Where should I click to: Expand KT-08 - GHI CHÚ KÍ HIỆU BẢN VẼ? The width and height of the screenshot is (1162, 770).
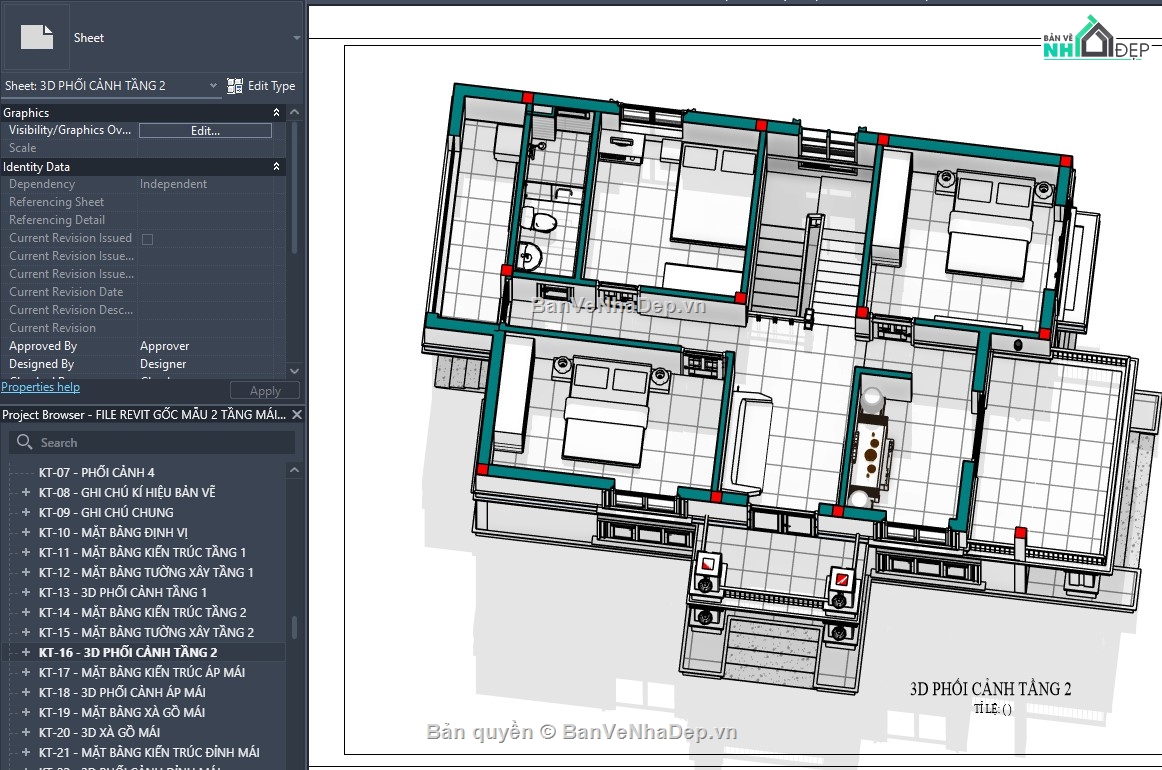coord(26,492)
